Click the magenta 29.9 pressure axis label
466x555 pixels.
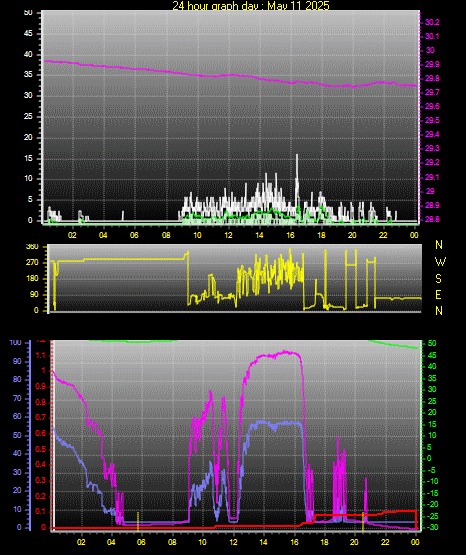(x=432, y=64)
